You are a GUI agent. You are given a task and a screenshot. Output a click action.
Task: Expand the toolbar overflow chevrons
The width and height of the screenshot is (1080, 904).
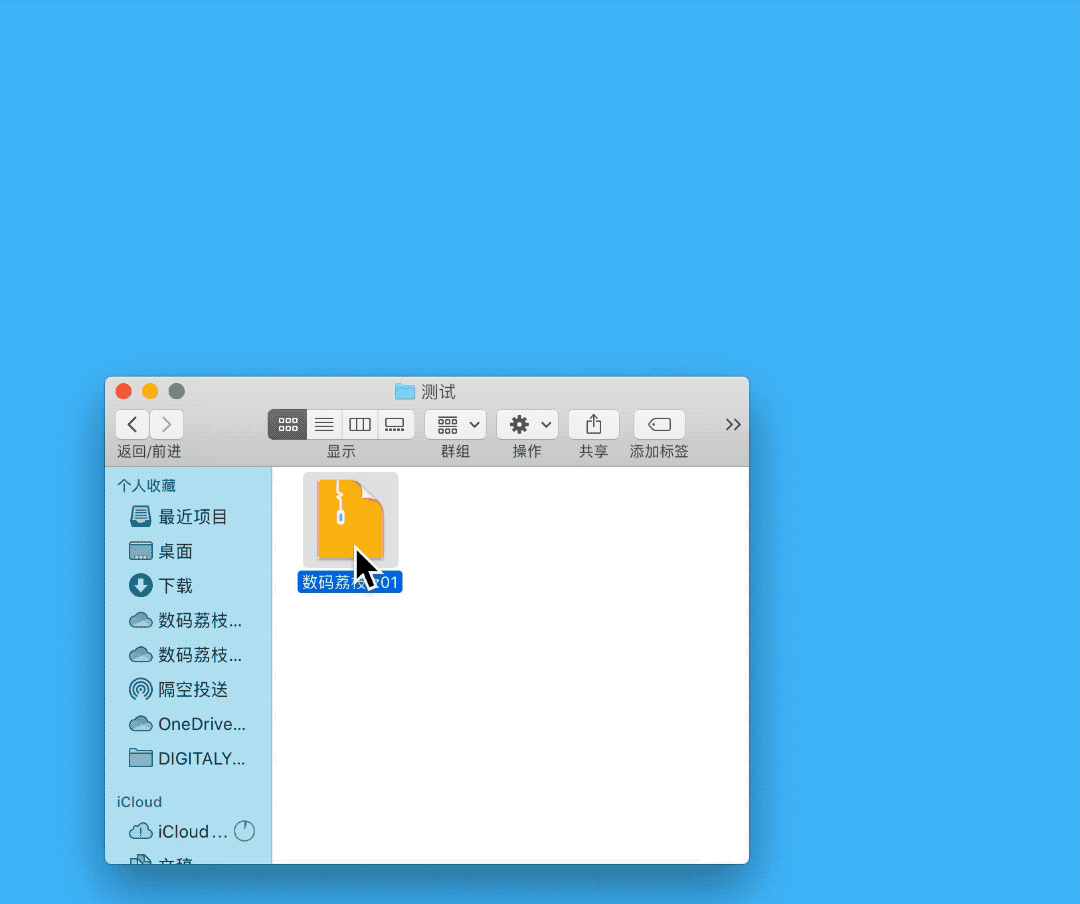733,424
